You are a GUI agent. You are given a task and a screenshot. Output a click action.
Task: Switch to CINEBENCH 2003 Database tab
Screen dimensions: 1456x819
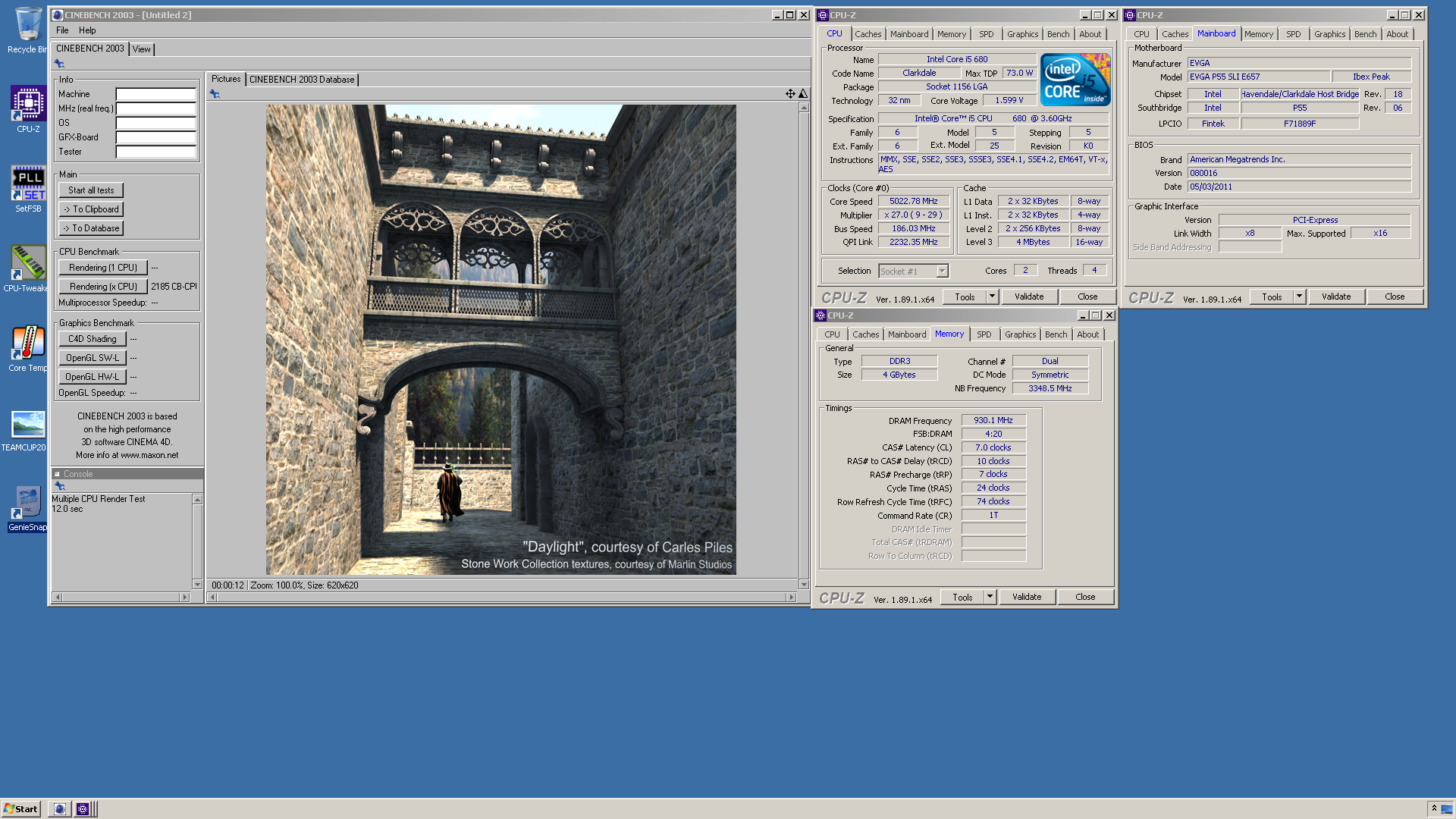(302, 80)
